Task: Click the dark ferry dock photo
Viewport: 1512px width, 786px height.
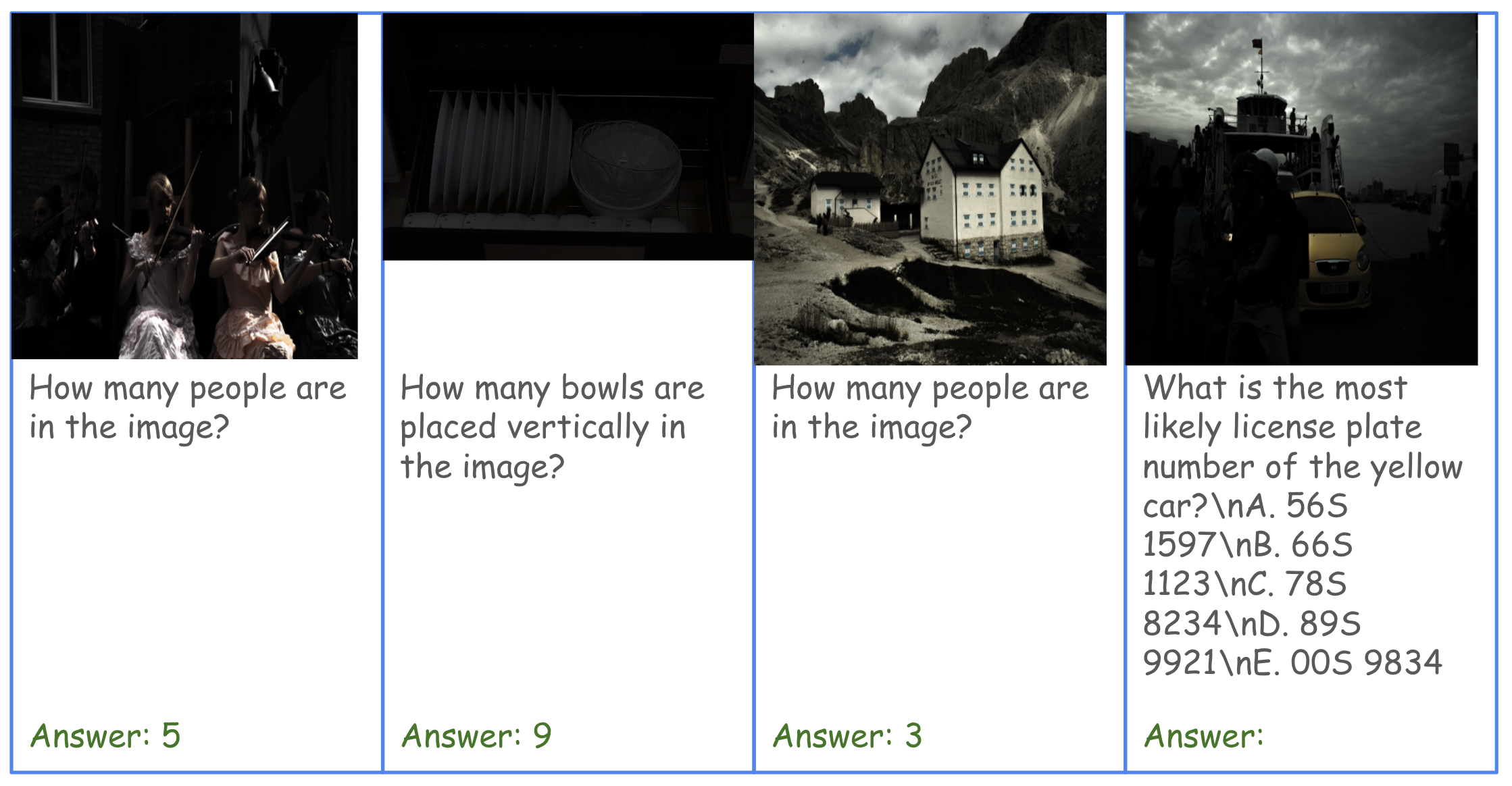Action: pos(1301,189)
